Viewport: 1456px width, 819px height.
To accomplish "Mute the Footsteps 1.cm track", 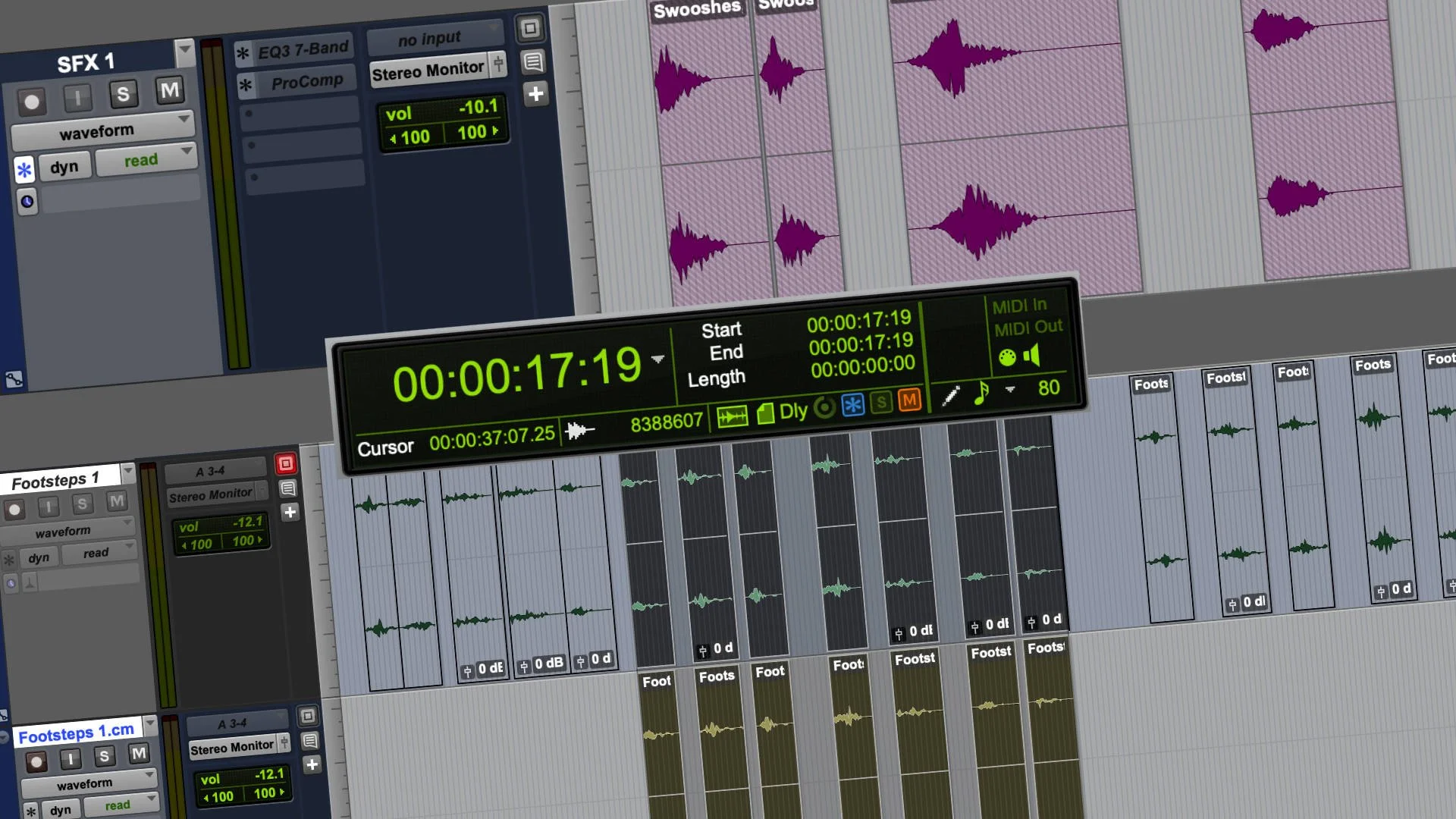I will point(138,753).
